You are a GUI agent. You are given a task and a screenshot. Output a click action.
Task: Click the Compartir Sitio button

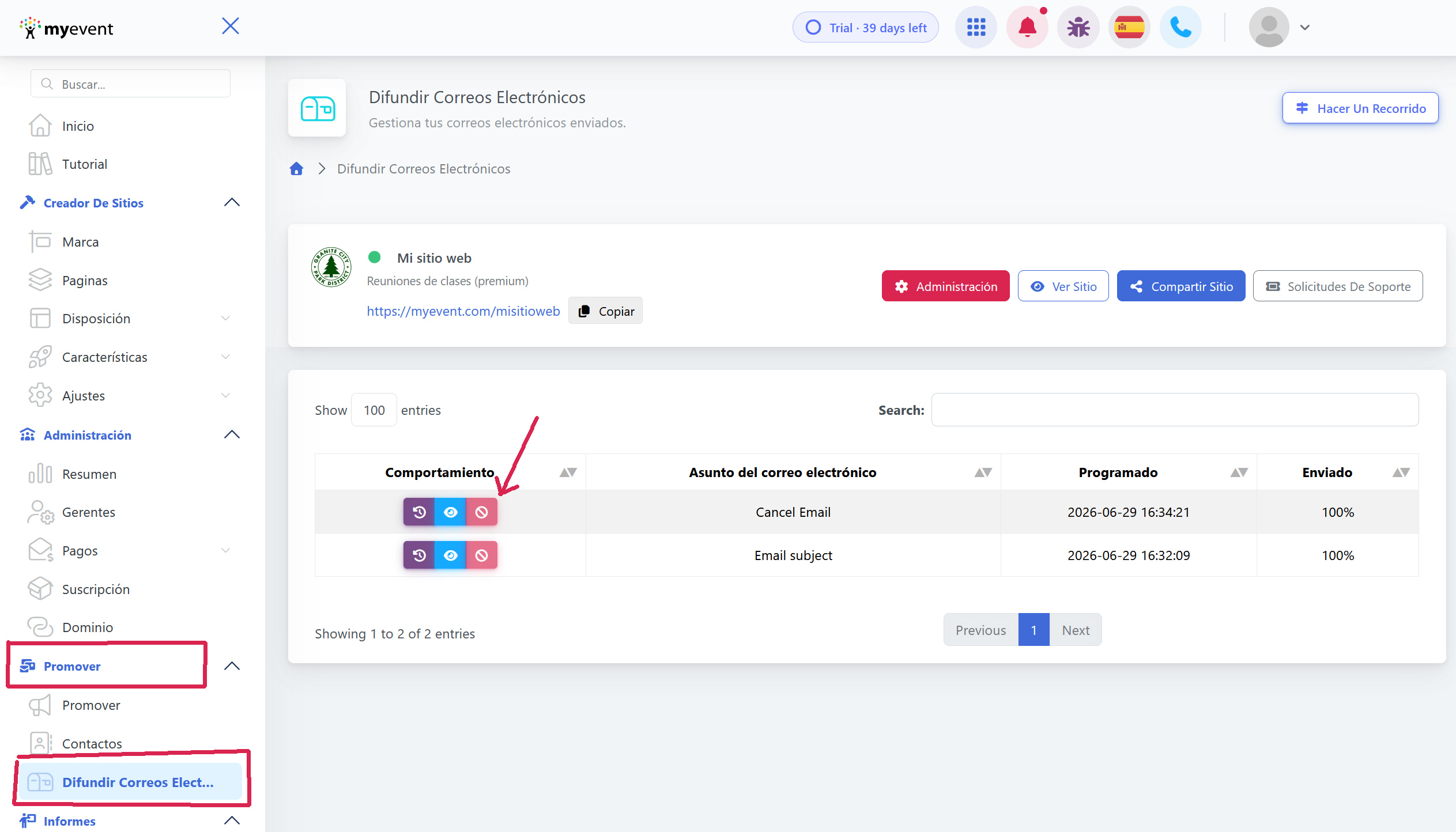(x=1181, y=286)
